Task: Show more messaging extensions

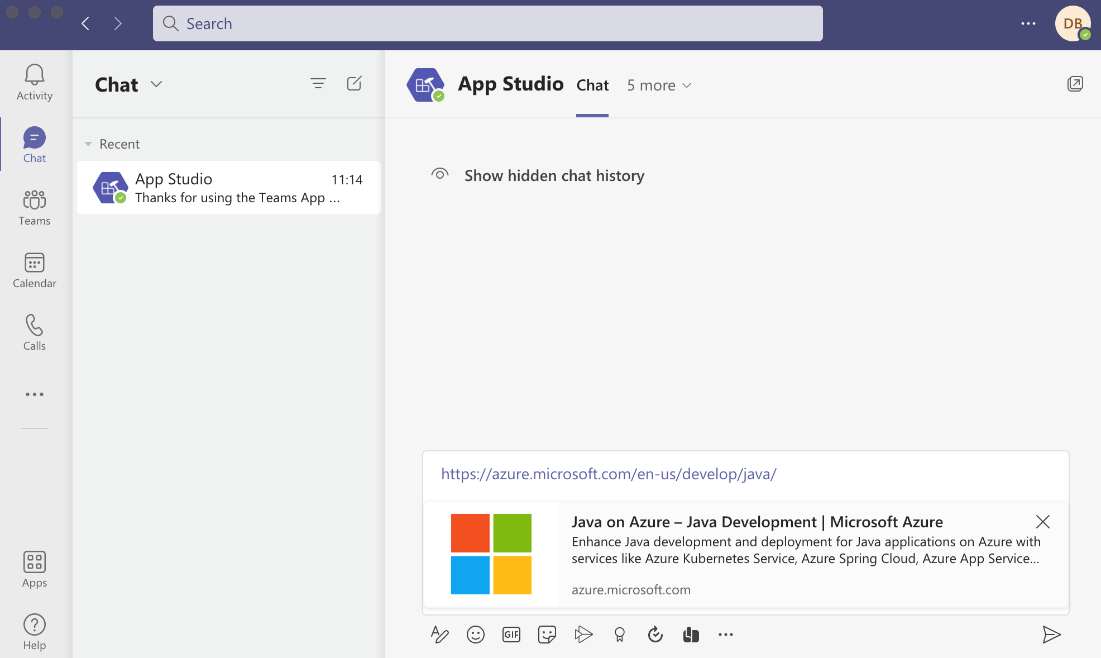Action: click(726, 635)
